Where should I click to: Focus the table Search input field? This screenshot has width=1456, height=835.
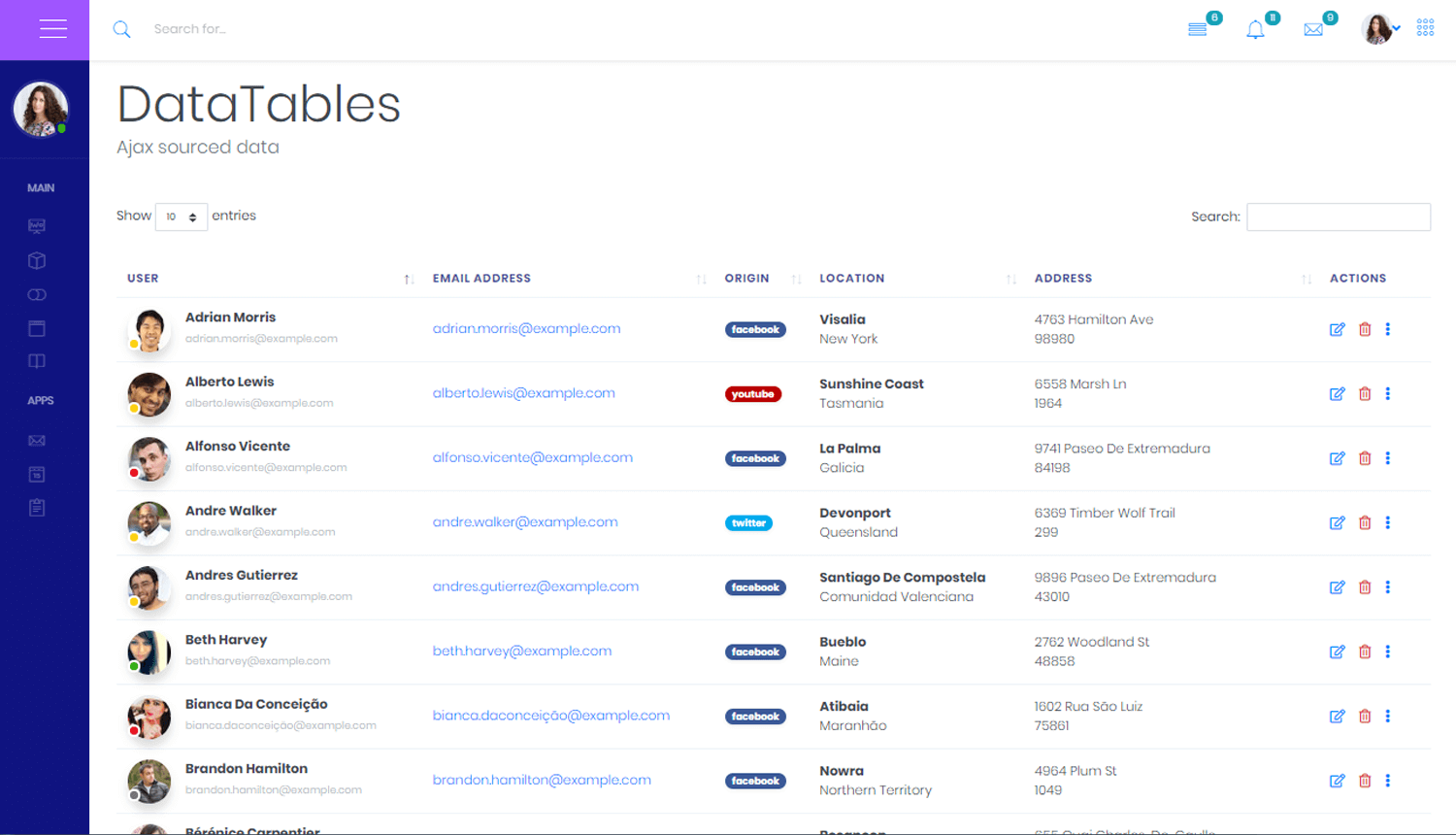(1338, 217)
